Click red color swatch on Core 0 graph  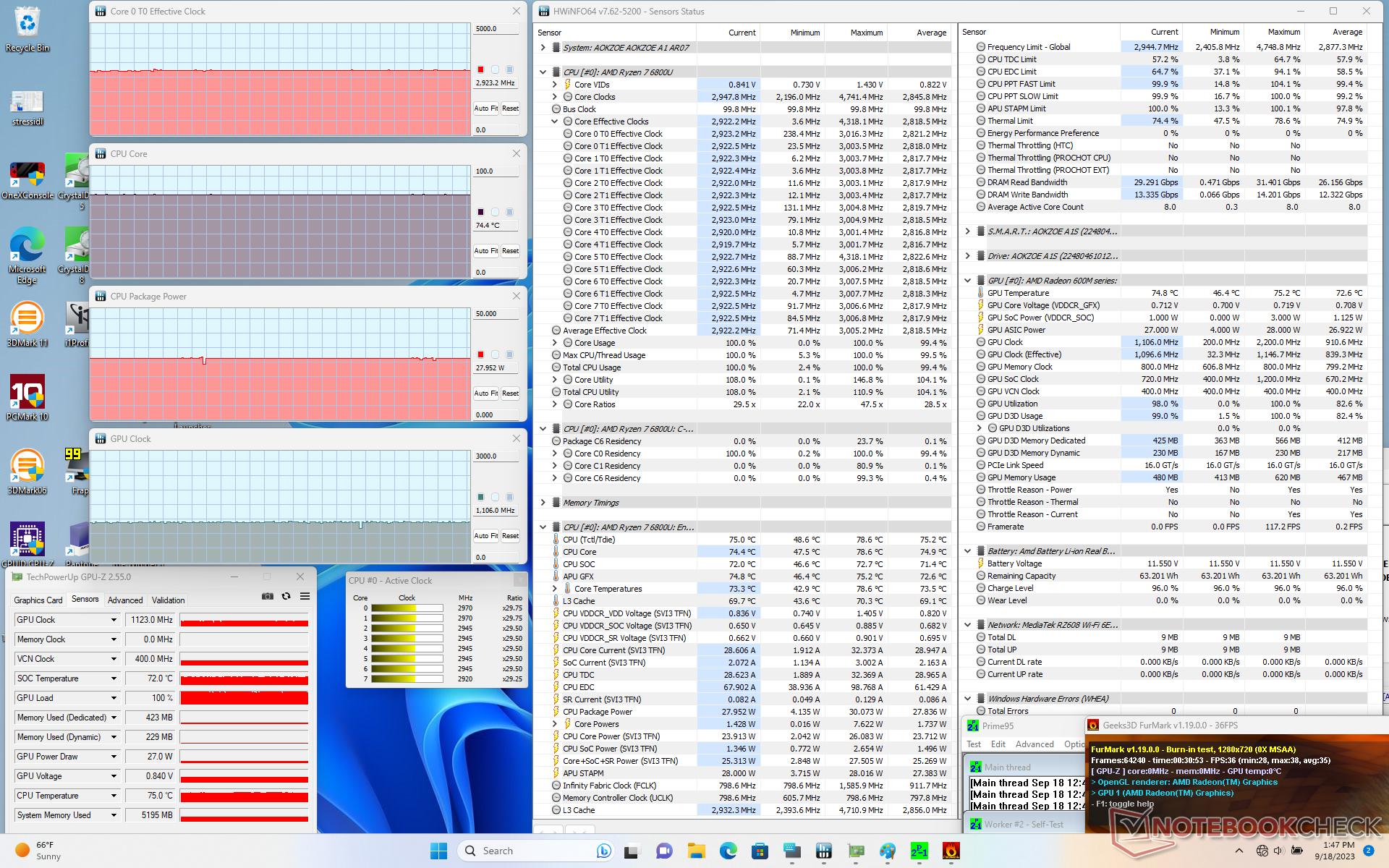tap(480, 69)
